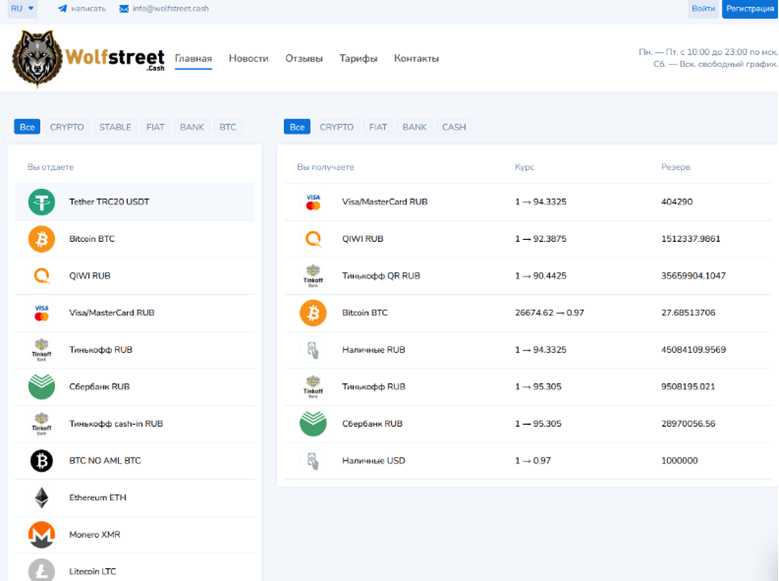Select the CASH filter tab

pos(454,127)
